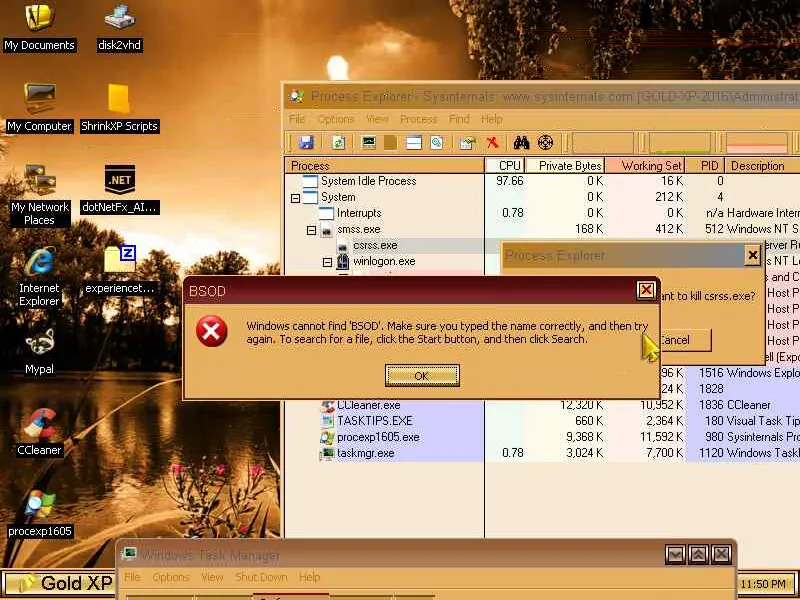This screenshot has width=800, height=600.
Task: Click the CPU usage mini graph in toolbar
Action: tap(603, 143)
